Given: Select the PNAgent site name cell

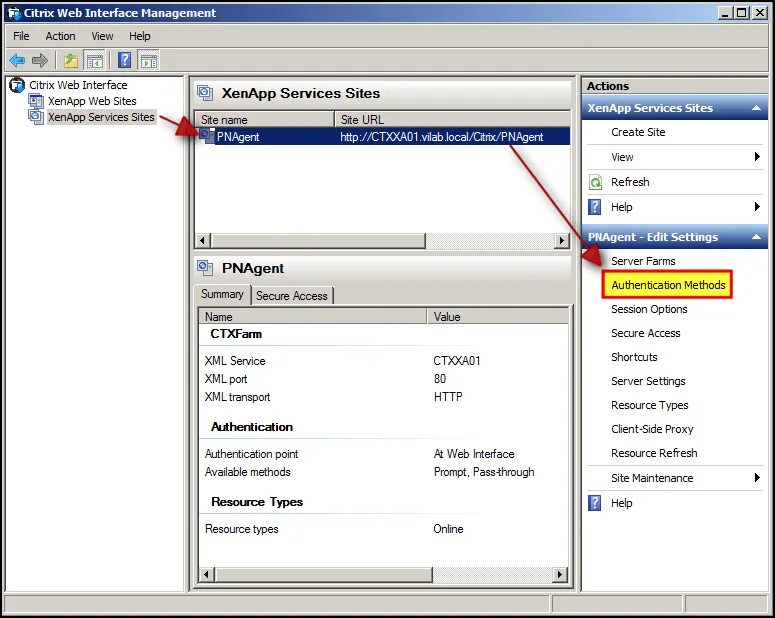Looking at the screenshot, I should 238,136.
